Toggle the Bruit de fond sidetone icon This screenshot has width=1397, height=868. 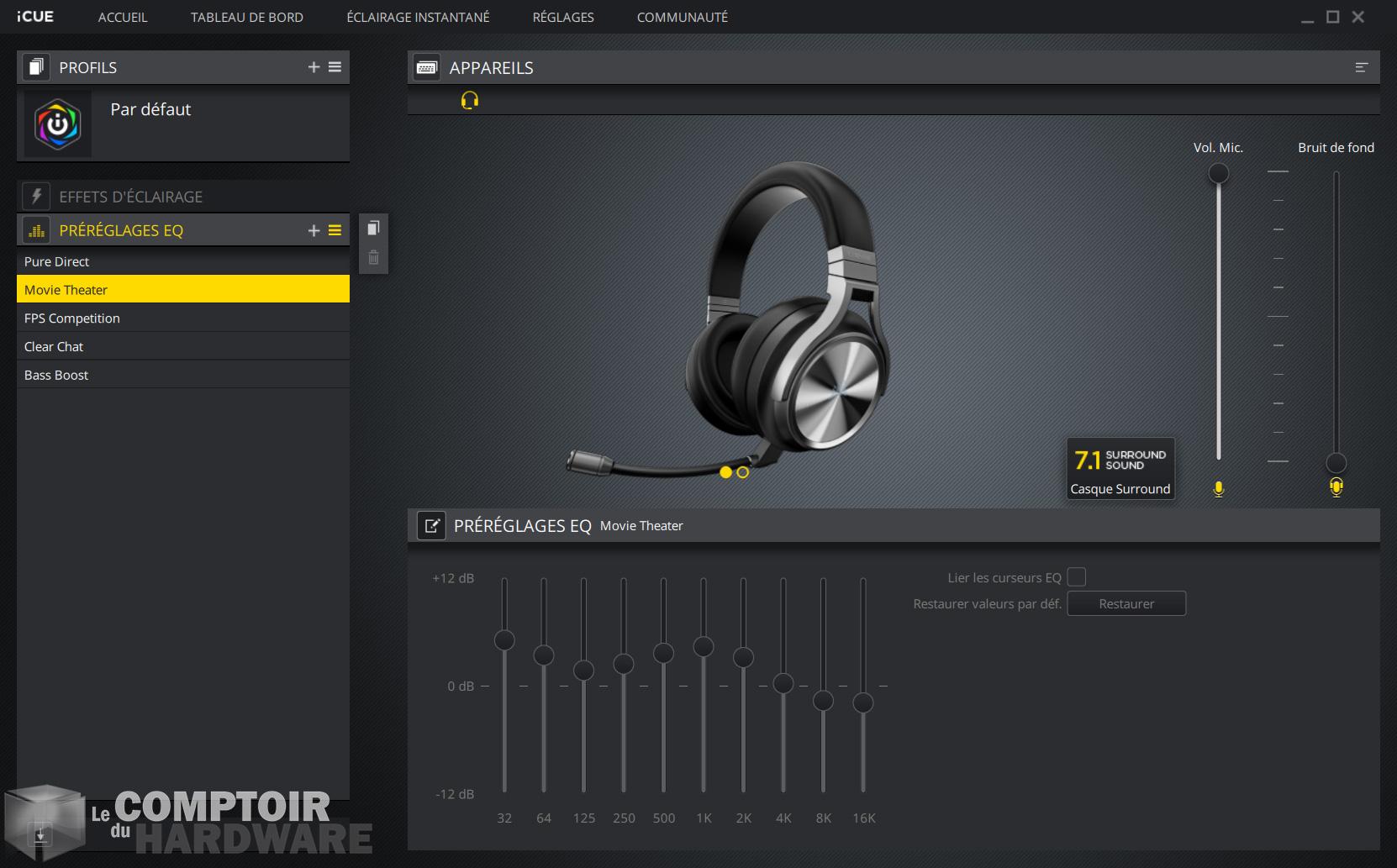click(1336, 487)
